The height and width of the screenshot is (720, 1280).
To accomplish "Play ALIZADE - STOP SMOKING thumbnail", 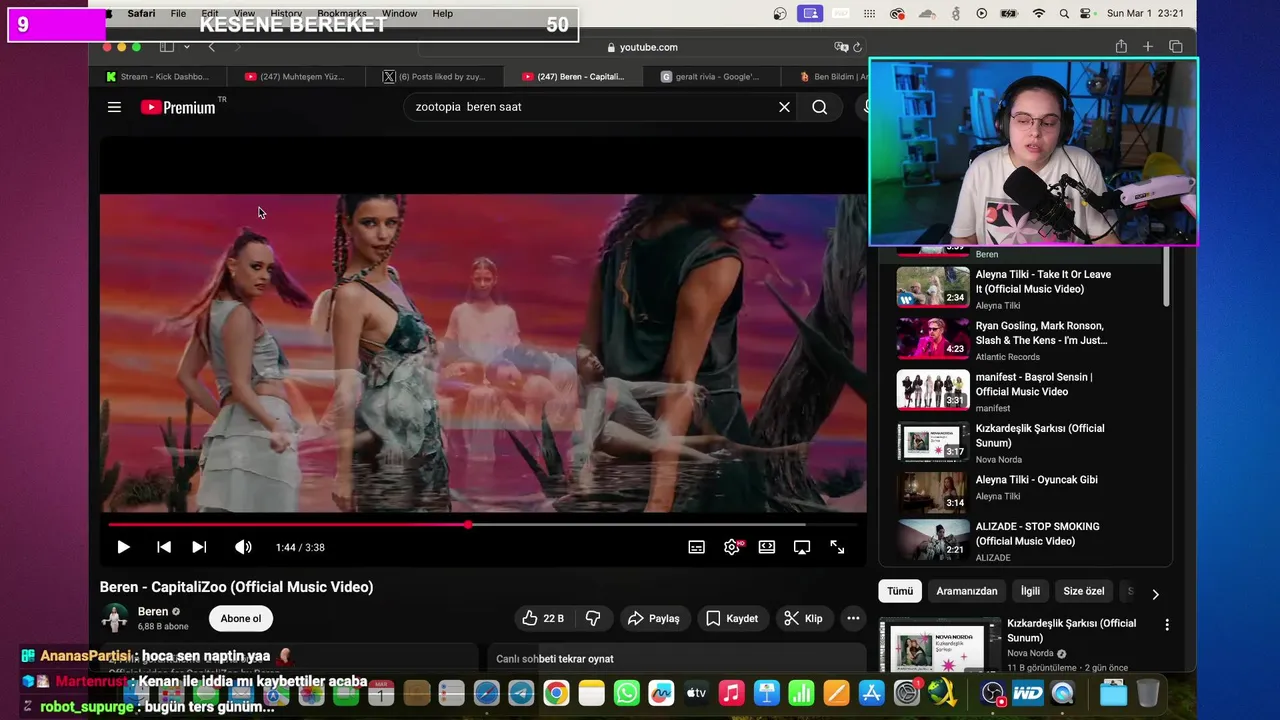I will point(933,540).
